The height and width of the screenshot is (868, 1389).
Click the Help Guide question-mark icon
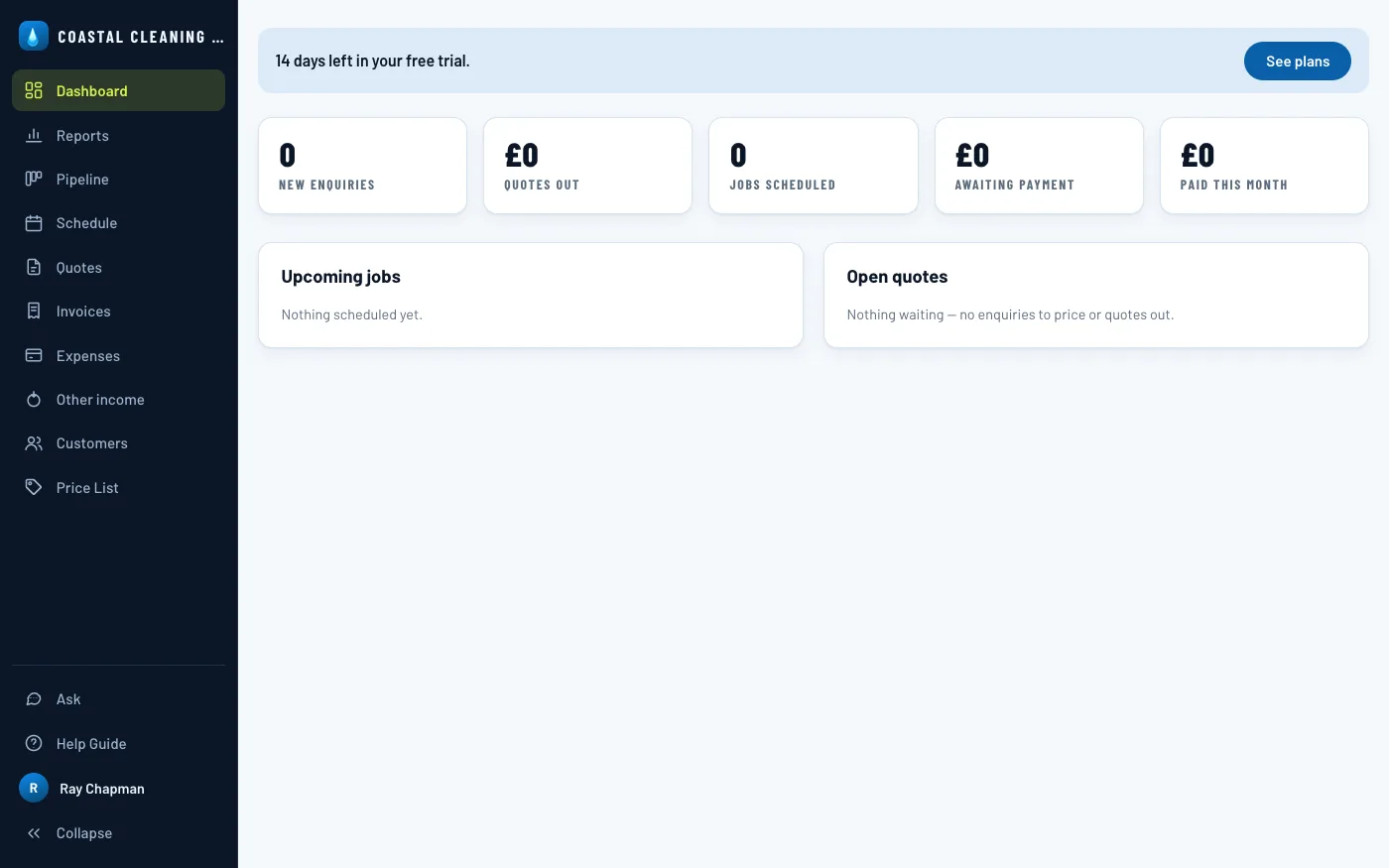pos(34,744)
